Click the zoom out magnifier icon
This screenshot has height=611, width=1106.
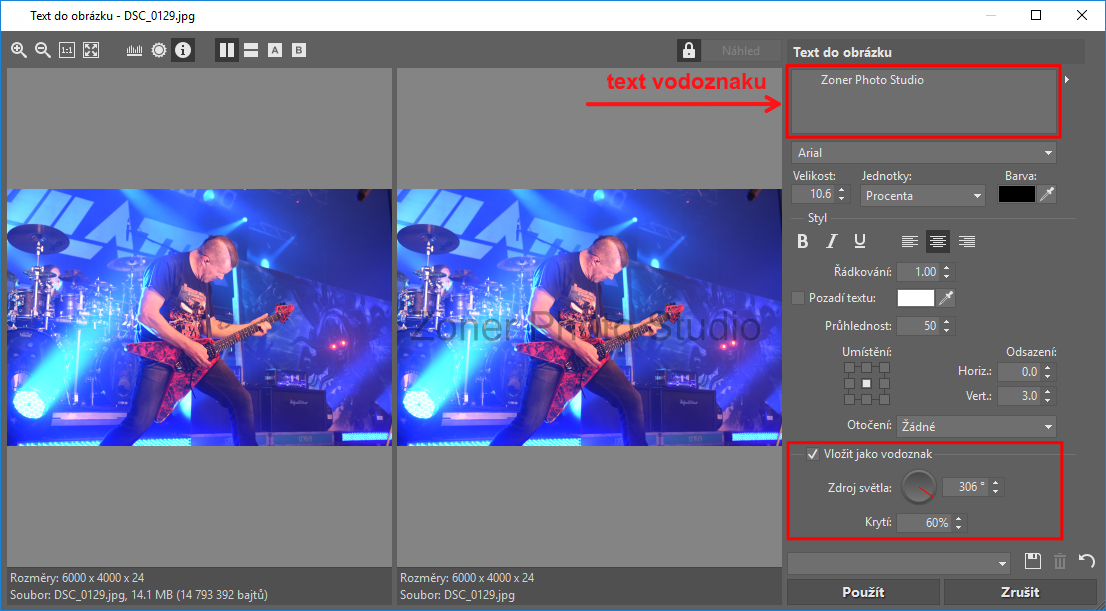[x=43, y=50]
